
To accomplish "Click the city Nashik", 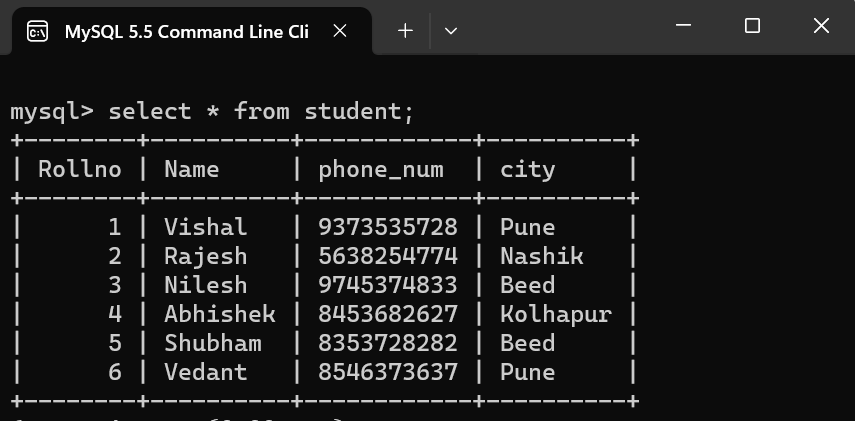I will pos(541,256).
